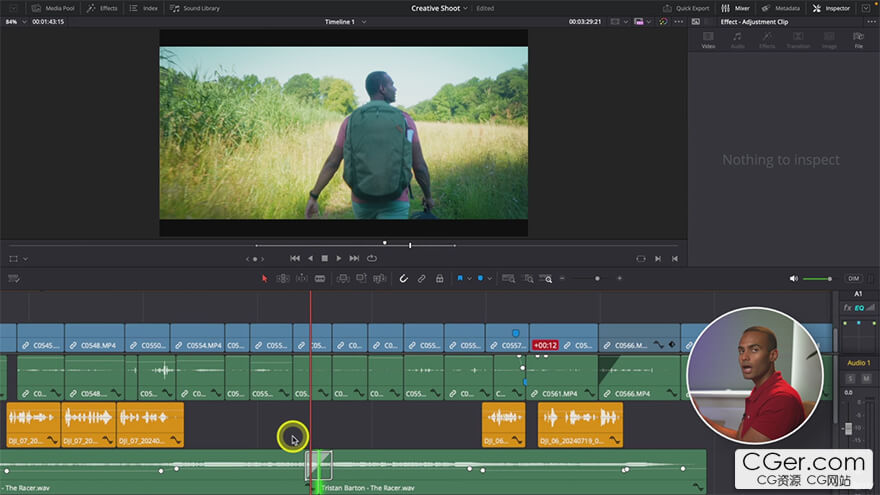Switch to Inspector Effects tab
The width and height of the screenshot is (880, 495).
[767, 40]
